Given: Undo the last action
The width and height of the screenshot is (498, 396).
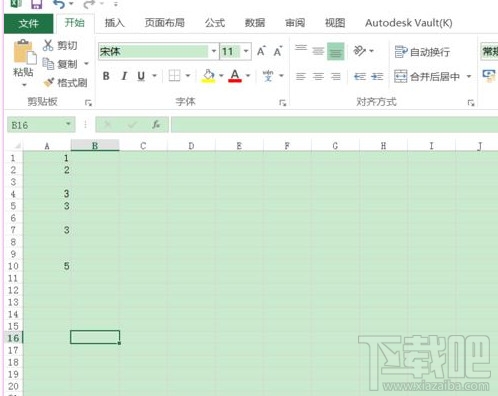Looking at the screenshot, I should pos(59,4).
